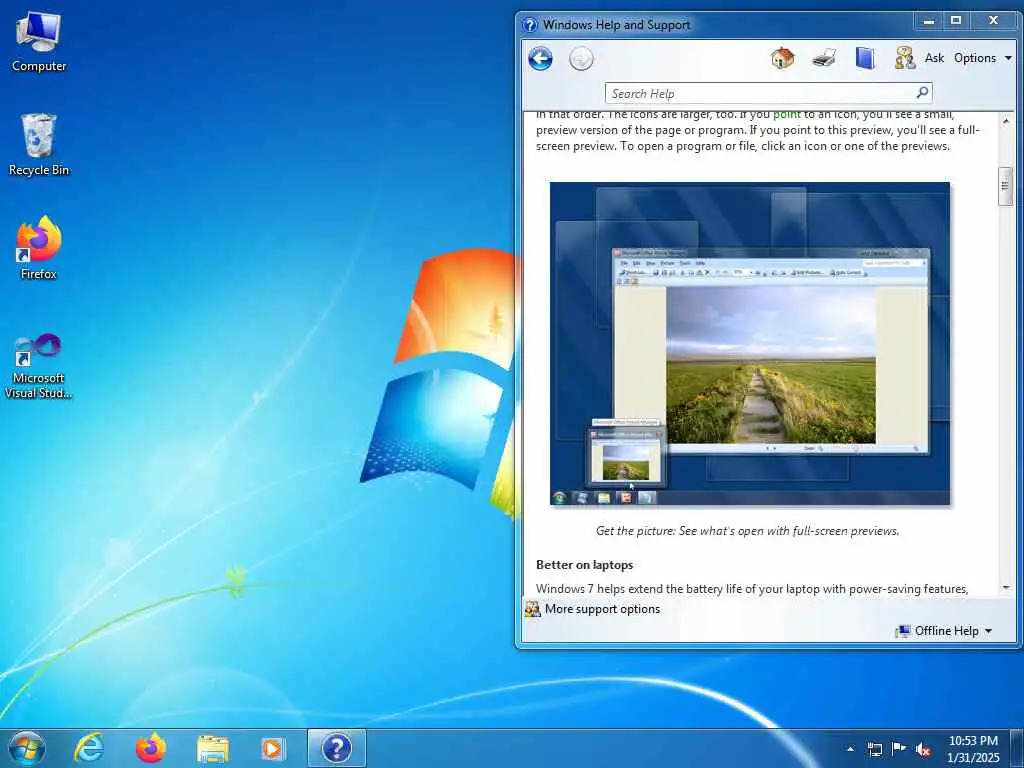Click the greyed Forward navigation arrow

[x=581, y=58]
